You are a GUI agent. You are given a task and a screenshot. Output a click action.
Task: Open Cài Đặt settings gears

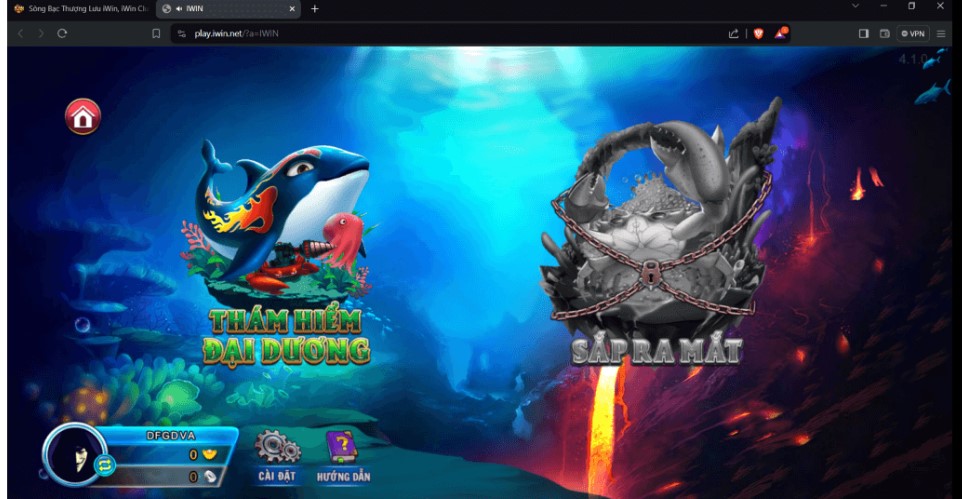[276, 449]
